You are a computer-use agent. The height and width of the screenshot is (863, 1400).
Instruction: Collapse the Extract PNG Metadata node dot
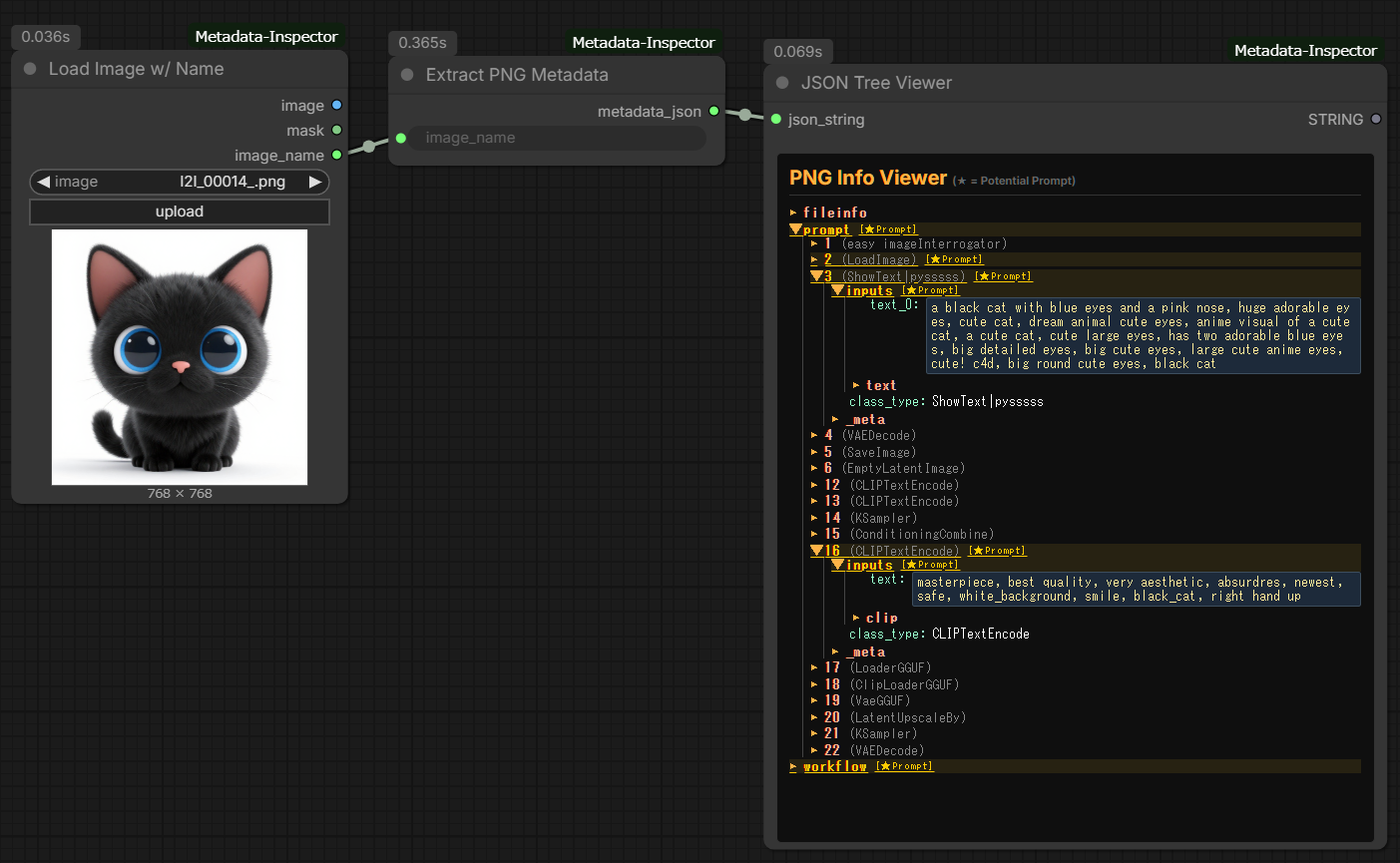[407, 75]
